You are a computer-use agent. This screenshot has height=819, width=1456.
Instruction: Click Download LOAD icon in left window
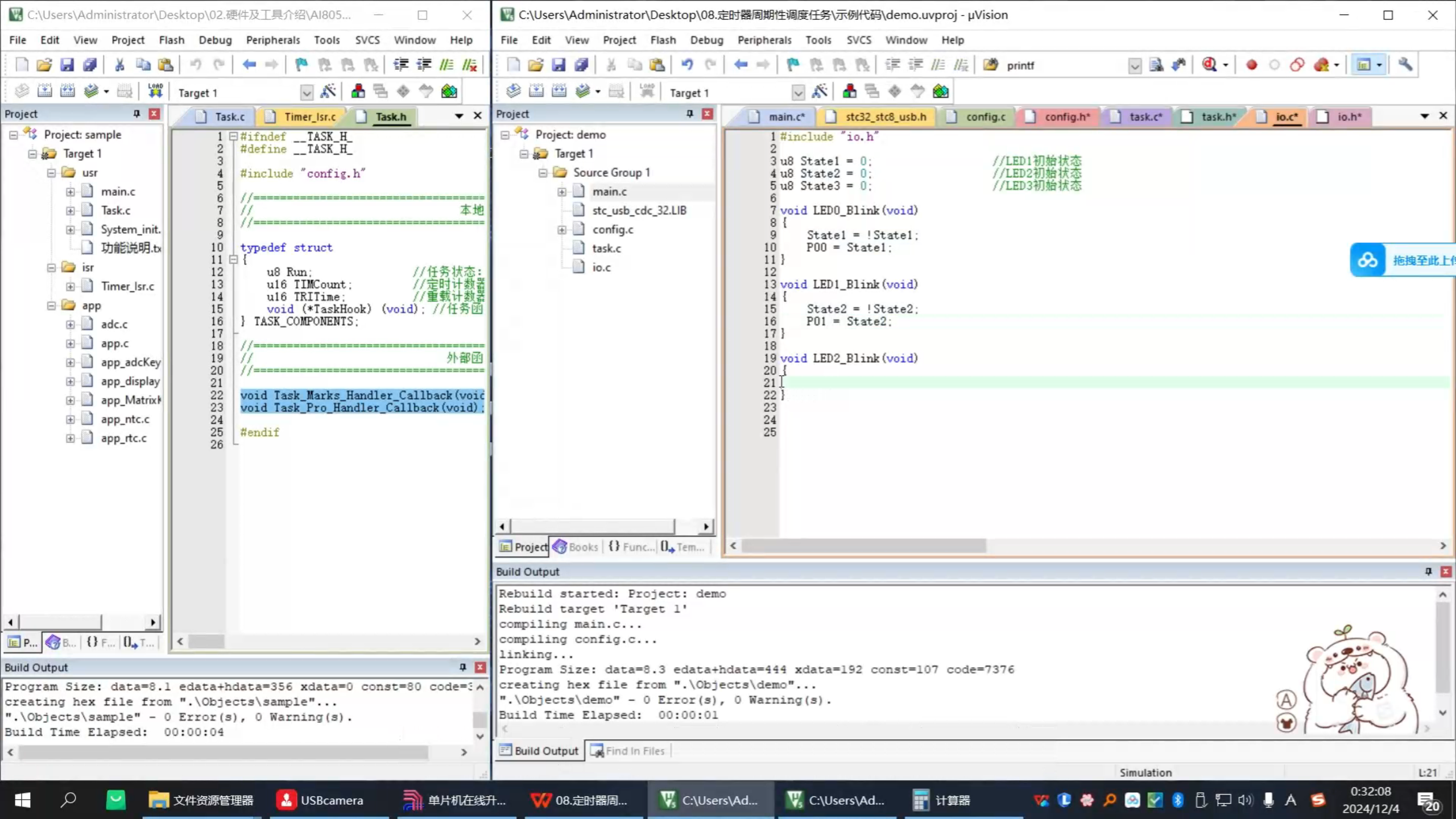(155, 92)
